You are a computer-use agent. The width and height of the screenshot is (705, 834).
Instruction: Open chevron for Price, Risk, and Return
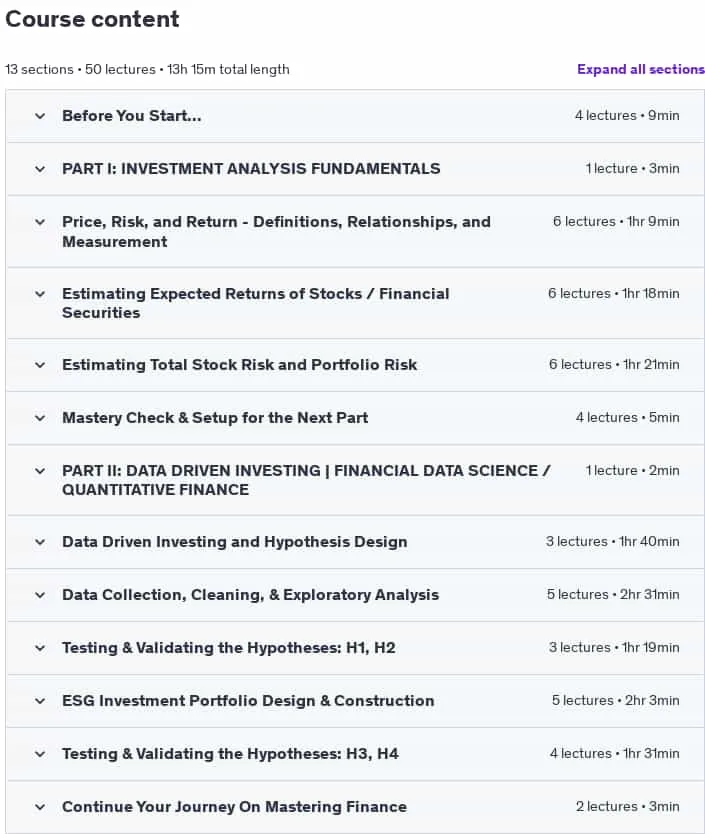click(40, 222)
